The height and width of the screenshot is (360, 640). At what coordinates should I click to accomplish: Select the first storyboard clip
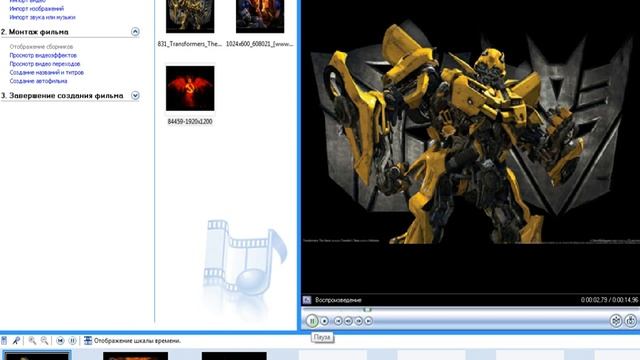pos(37,356)
